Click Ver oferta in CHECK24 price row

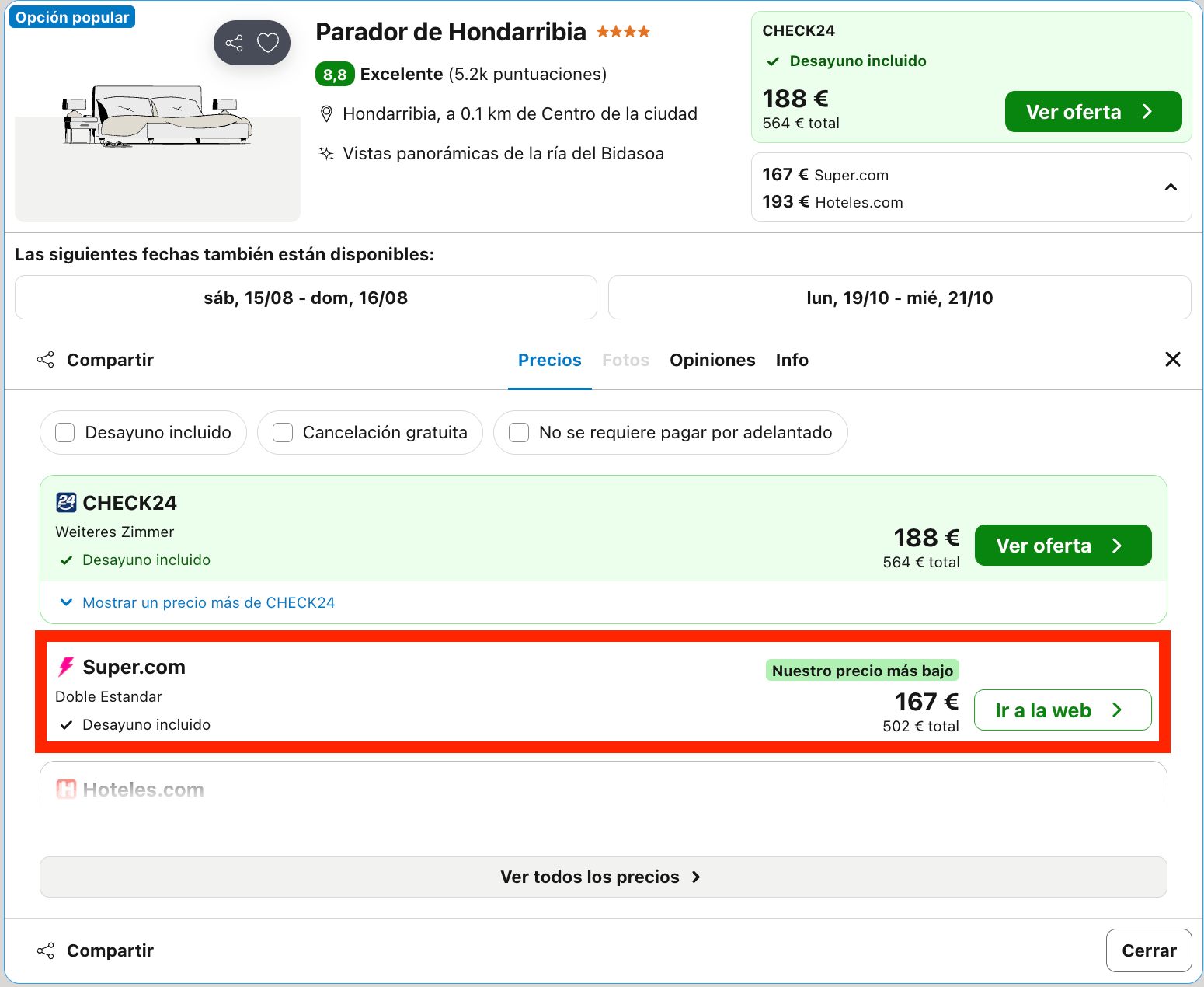pos(1063,546)
